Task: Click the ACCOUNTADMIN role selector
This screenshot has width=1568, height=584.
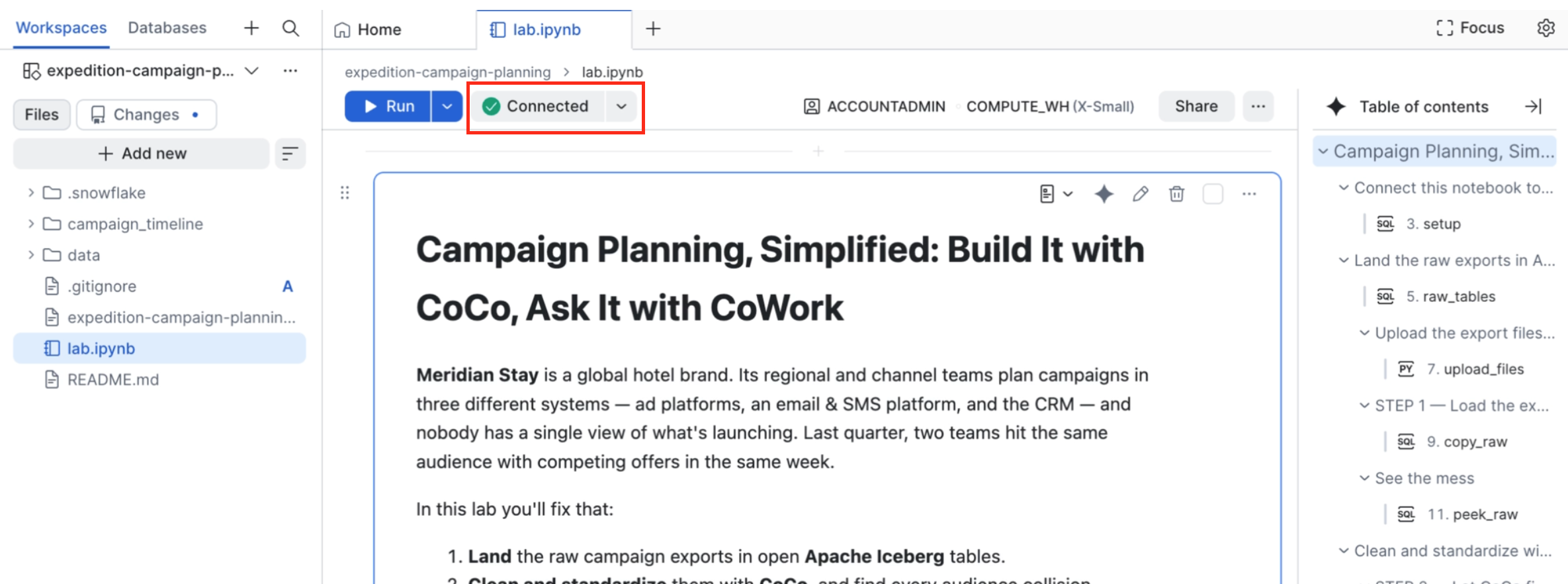Action: (875, 107)
